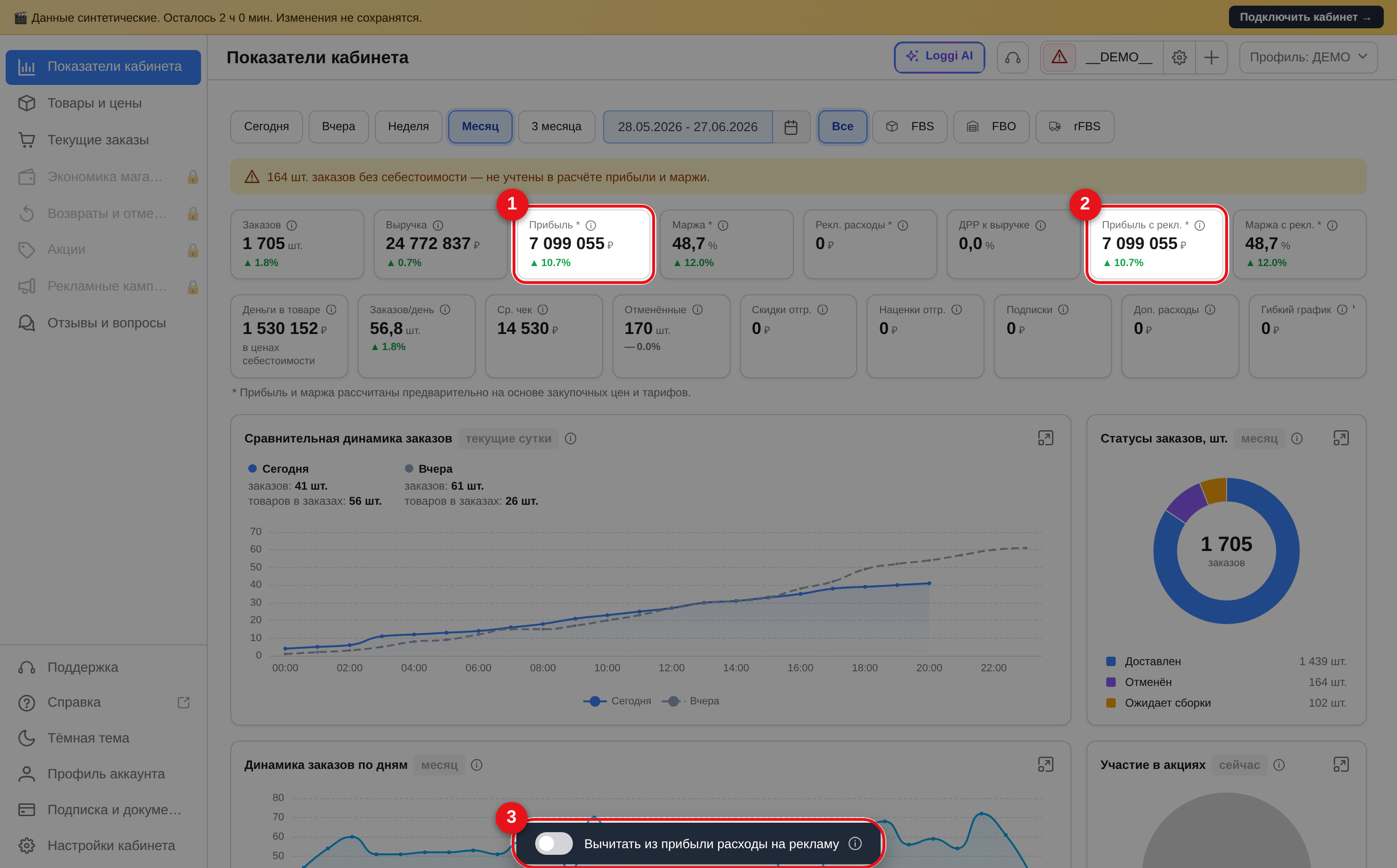Image resolution: width=1397 pixels, height=868 pixels.
Task: Open cabinet settings gear next to __DEMO__
Action: point(1179,58)
